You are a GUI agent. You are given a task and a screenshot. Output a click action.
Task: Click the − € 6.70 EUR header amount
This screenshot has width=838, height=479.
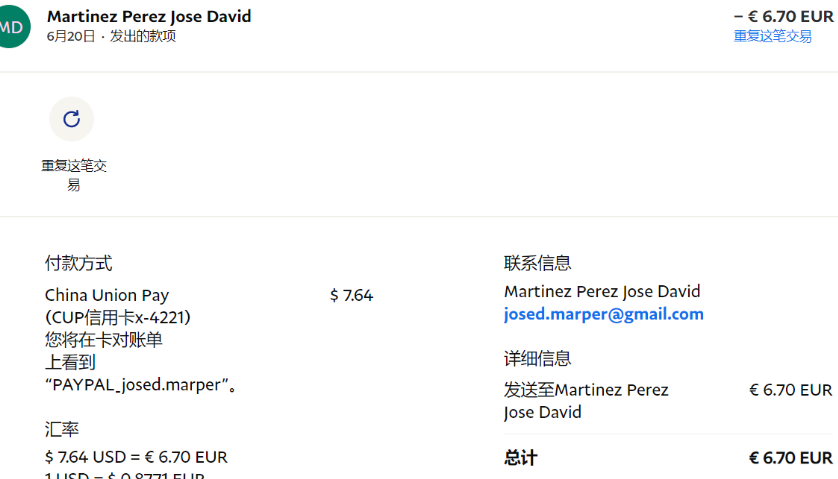[x=783, y=16]
